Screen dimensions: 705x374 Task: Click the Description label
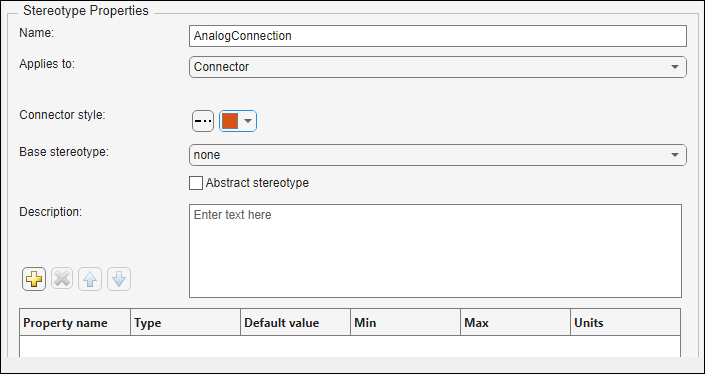click(x=50, y=212)
